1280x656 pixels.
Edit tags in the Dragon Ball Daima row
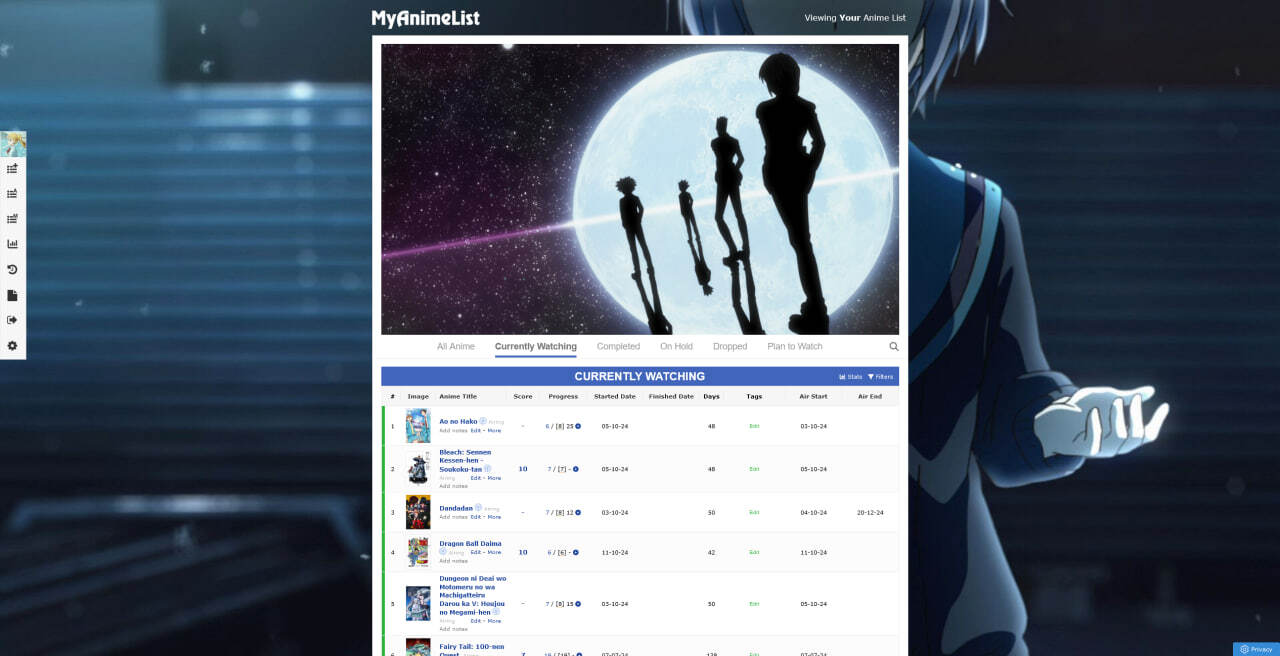[x=754, y=552]
